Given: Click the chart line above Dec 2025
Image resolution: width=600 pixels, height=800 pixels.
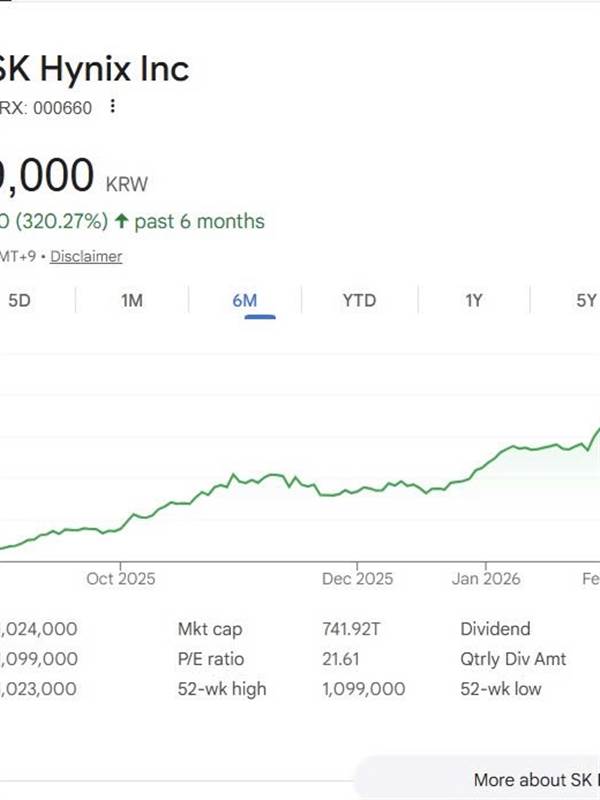Looking at the screenshot, I should [x=358, y=490].
